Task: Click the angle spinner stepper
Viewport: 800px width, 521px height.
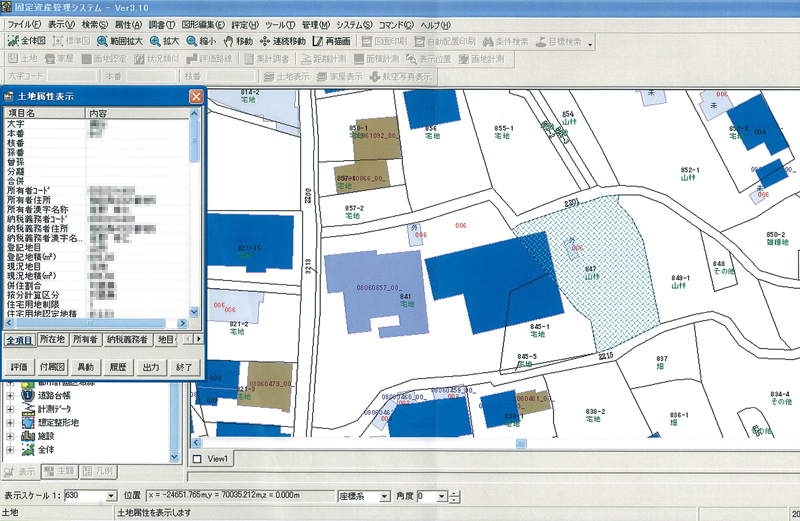Action: [454, 496]
